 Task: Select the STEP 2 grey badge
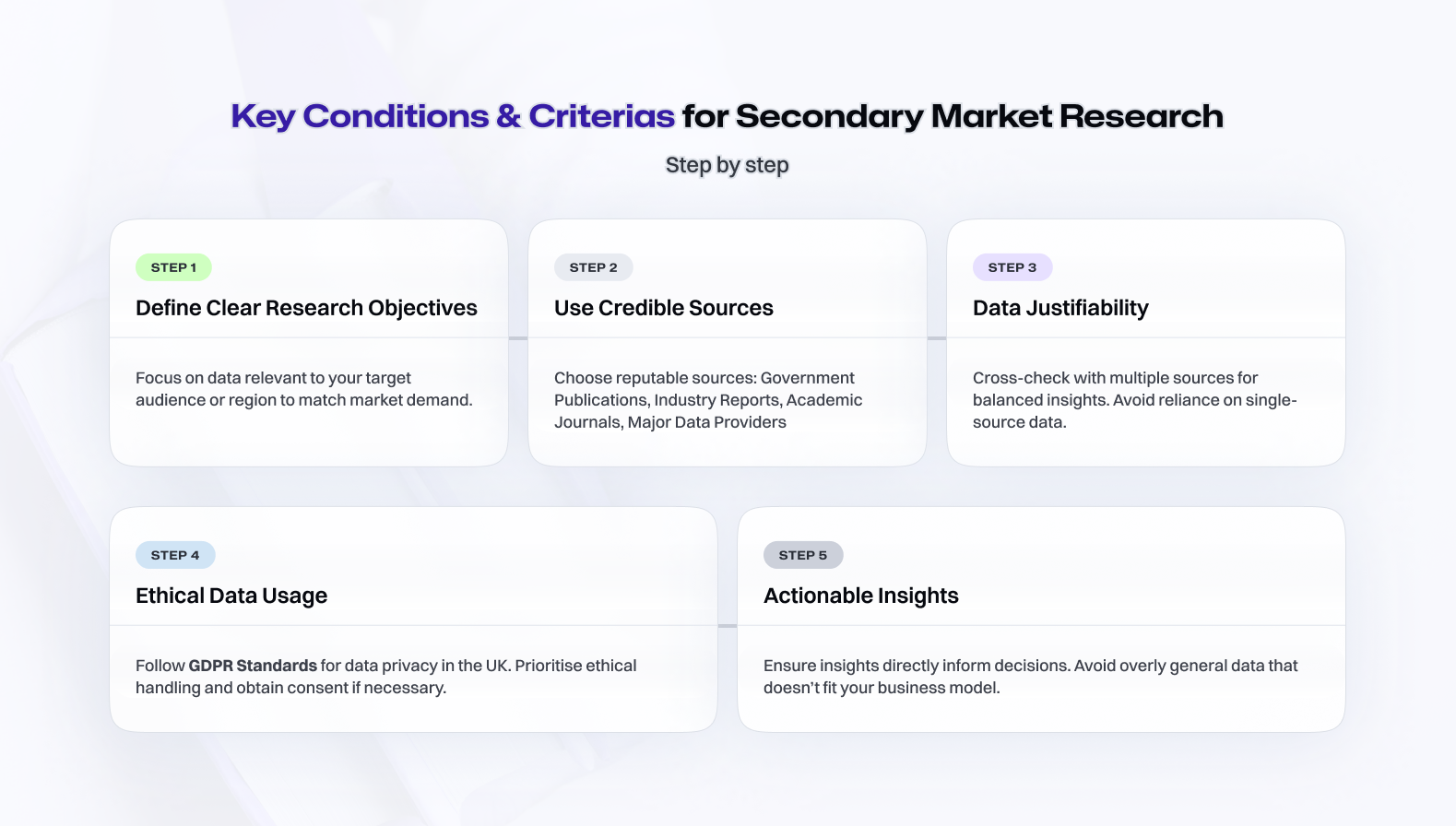pyautogui.click(x=593, y=267)
